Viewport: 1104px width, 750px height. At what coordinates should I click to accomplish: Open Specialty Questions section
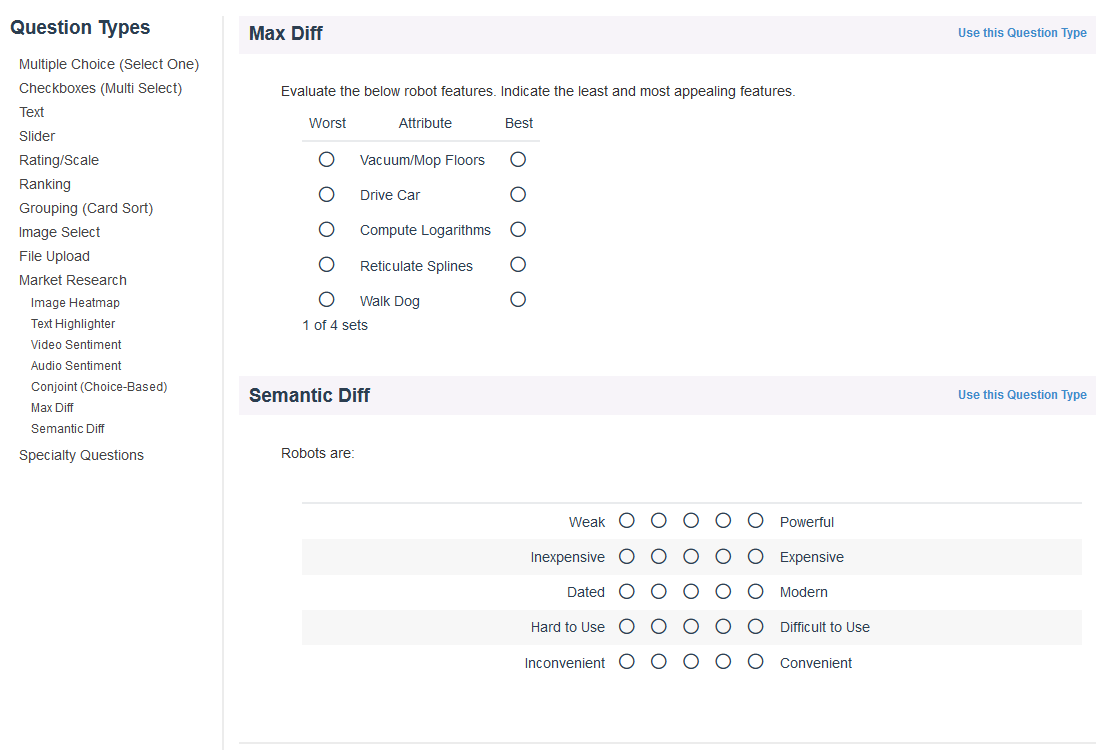pos(81,455)
